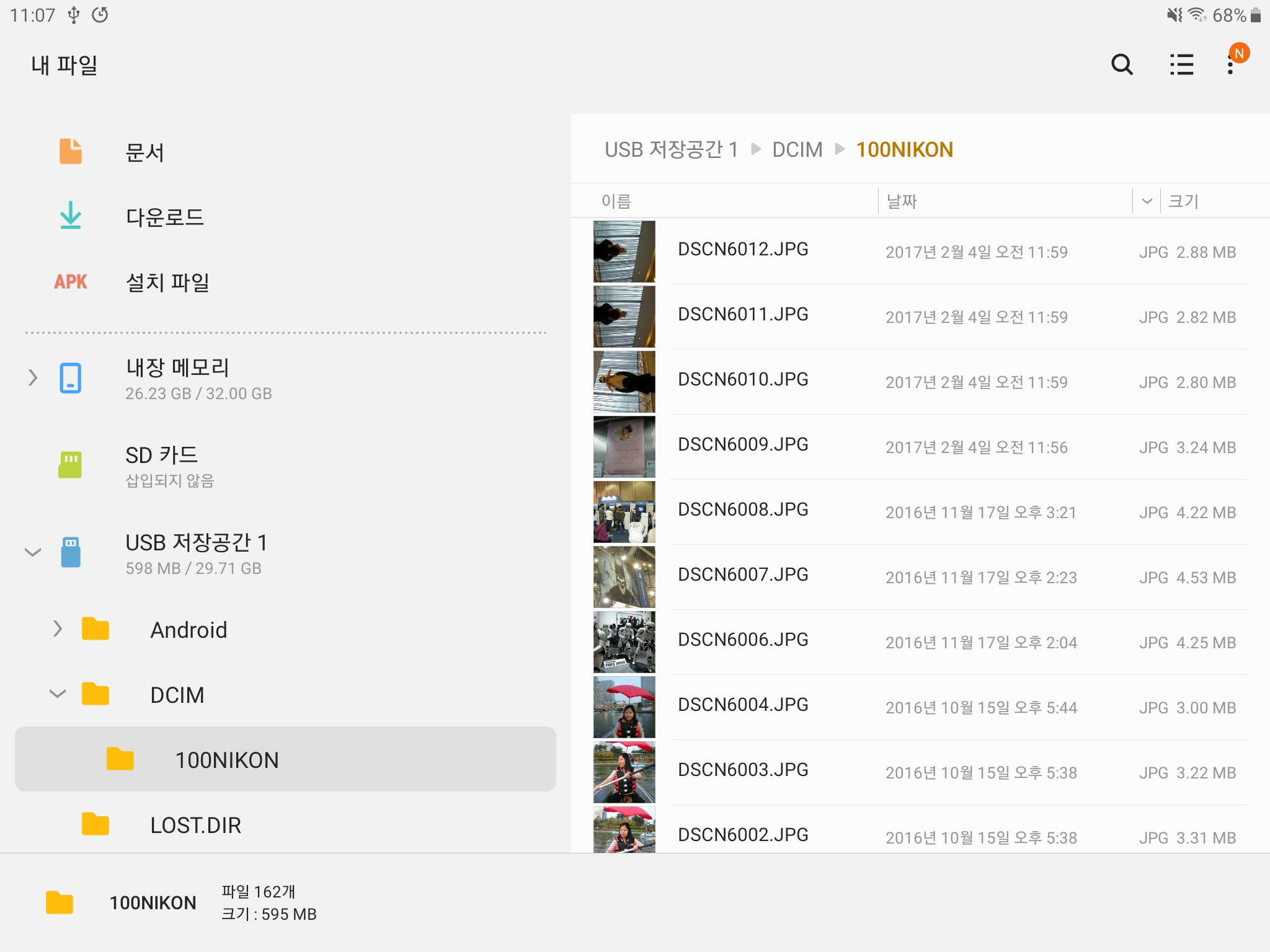Open 설치 파일 category label
Viewport: 1270px width, 952px height.
(167, 282)
